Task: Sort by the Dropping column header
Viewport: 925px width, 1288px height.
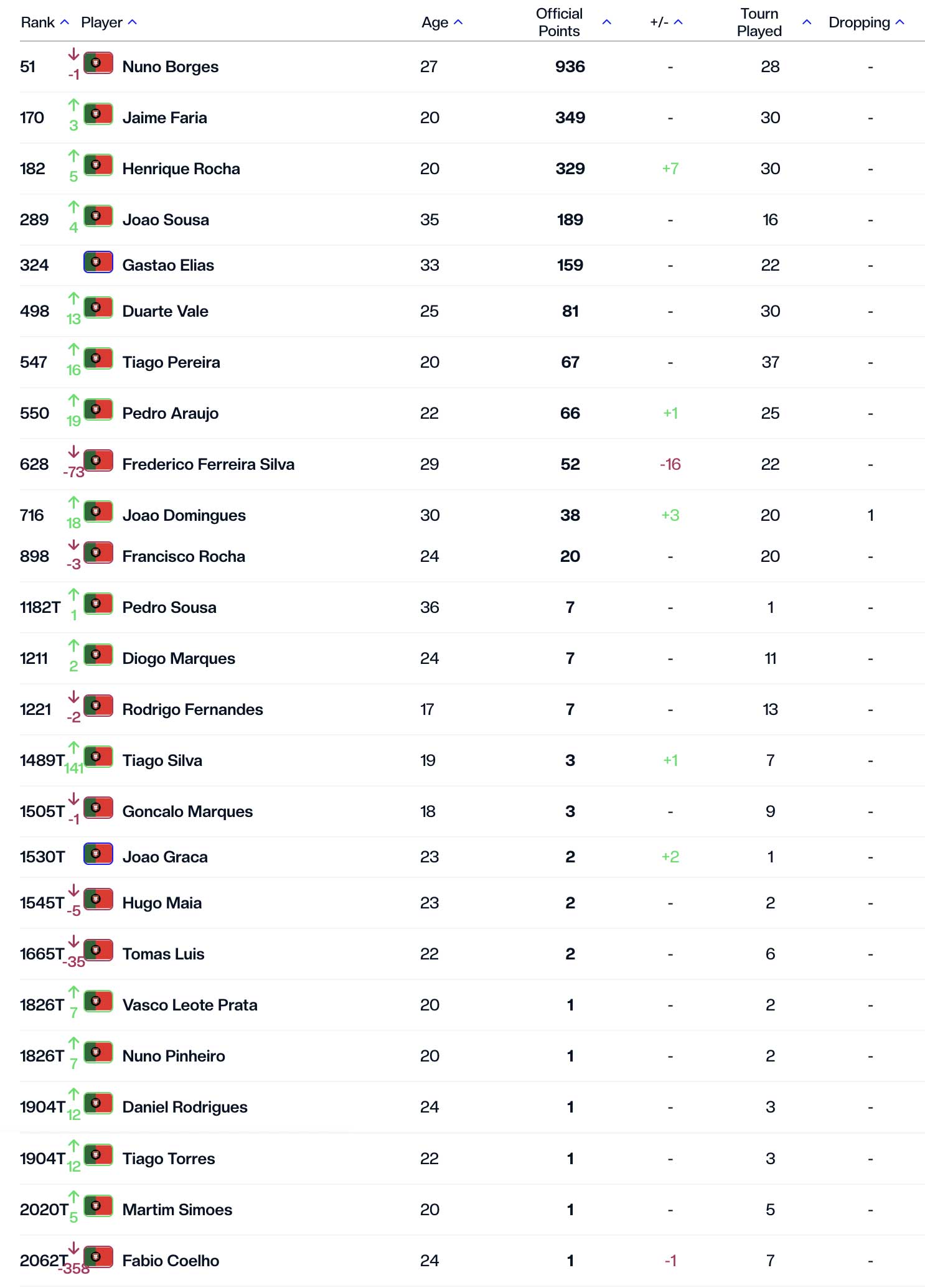Action: [x=899, y=22]
